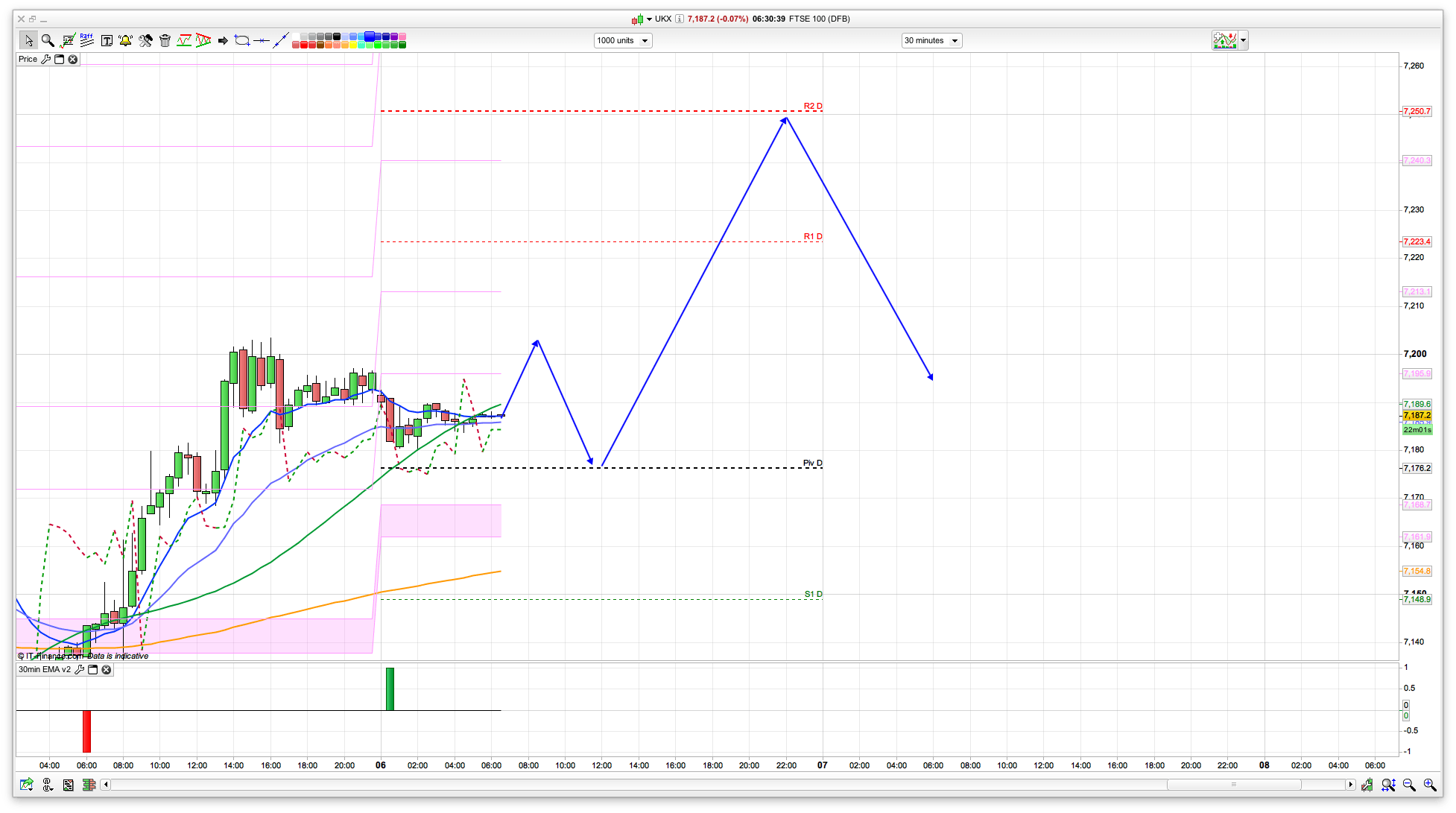Click zoom out magnifier at bottom right
The image size is (1456, 813).
tap(1408, 785)
